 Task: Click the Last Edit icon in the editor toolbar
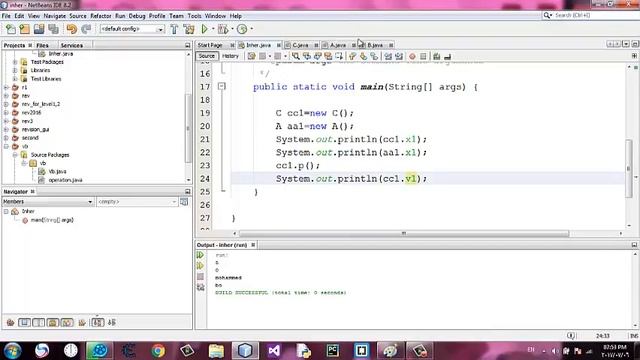tap(251, 56)
